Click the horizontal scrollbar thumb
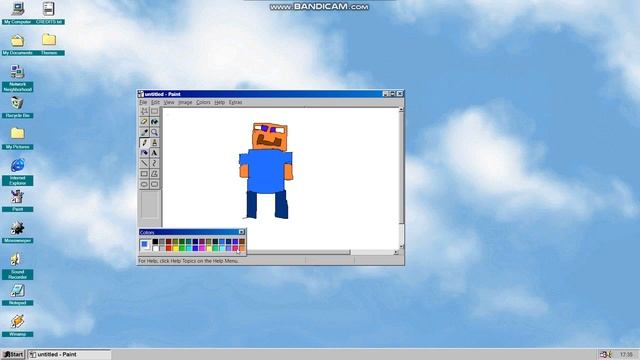This screenshot has width=640, height=360. 298,252
